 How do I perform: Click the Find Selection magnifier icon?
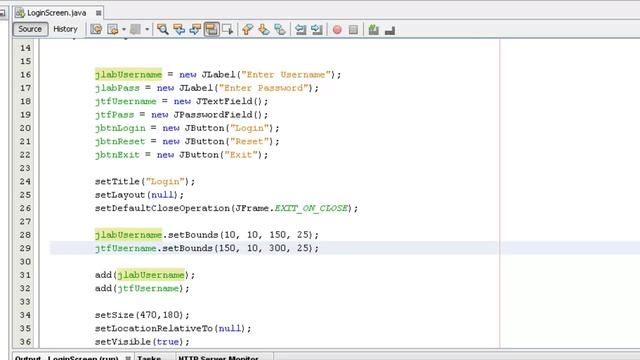tap(163, 29)
